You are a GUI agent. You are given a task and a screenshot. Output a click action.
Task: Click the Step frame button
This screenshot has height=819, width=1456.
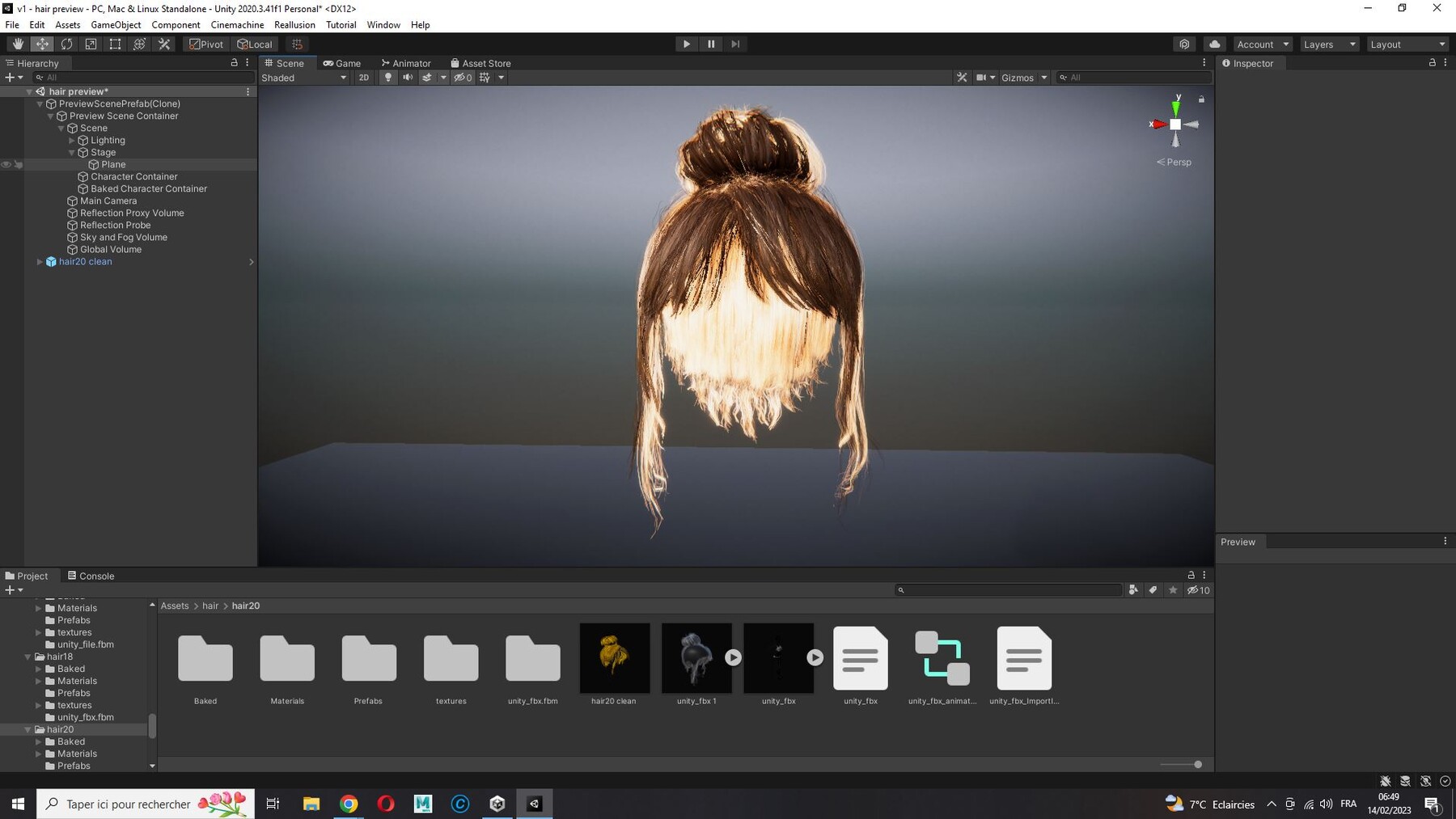[x=735, y=44]
